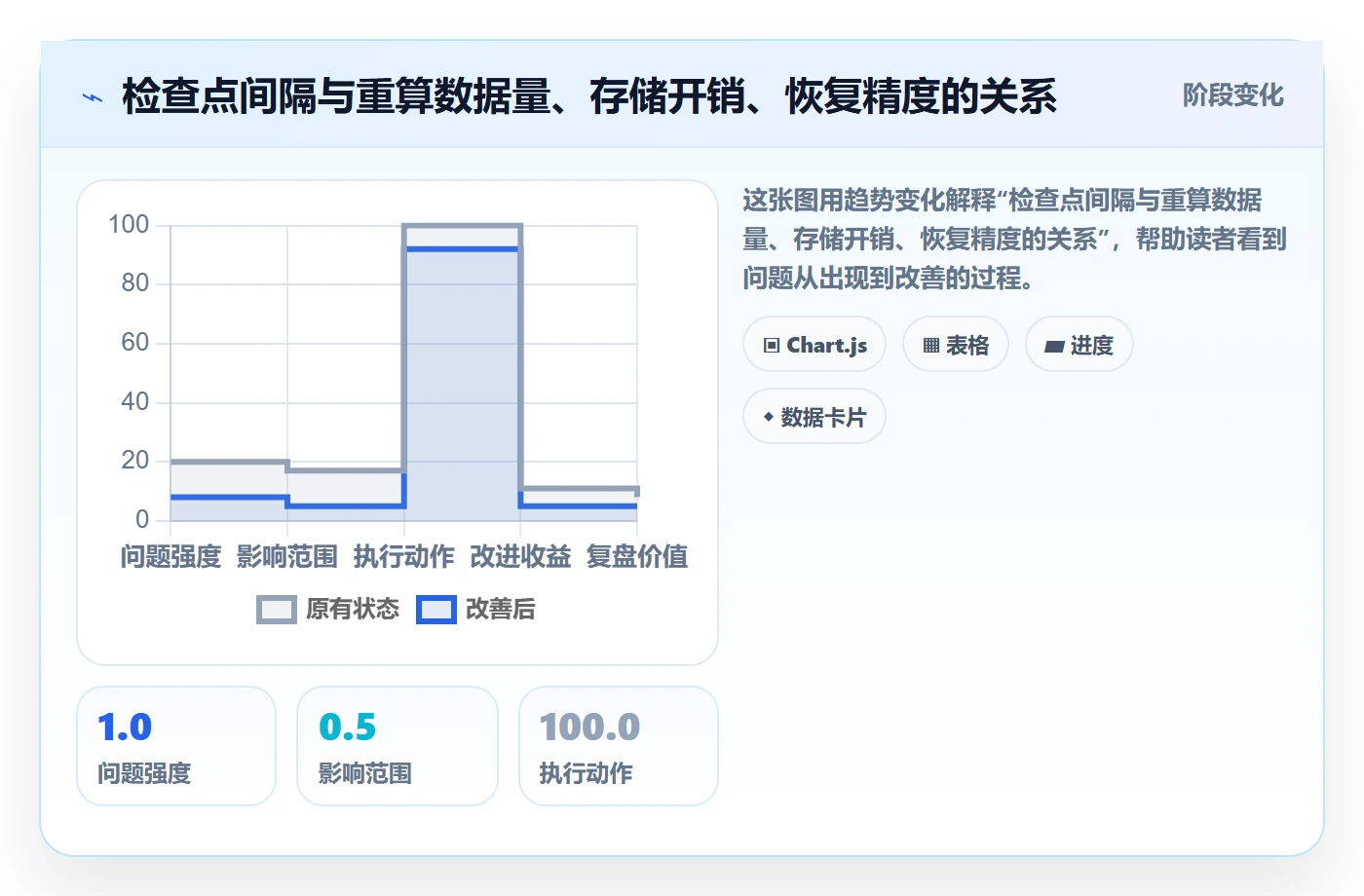The width and height of the screenshot is (1364, 896).
Task: Toggle the 改善后 legend series
Action: 476,610
